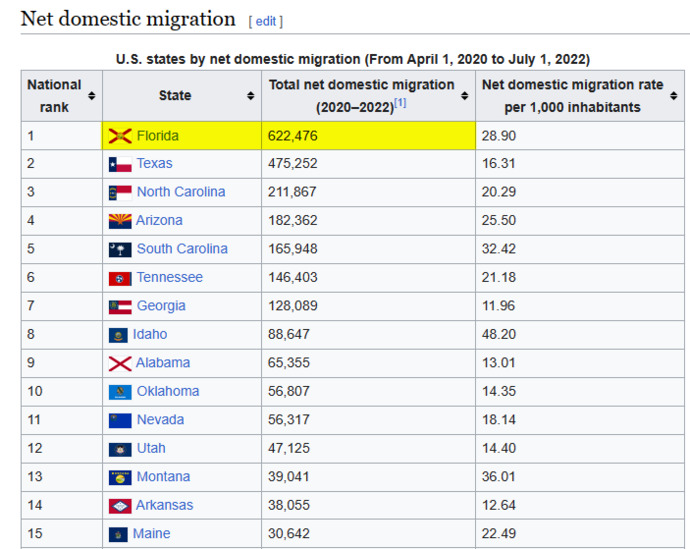690x549 pixels.
Task: Click the Alabama flag icon
Action: tap(120, 364)
